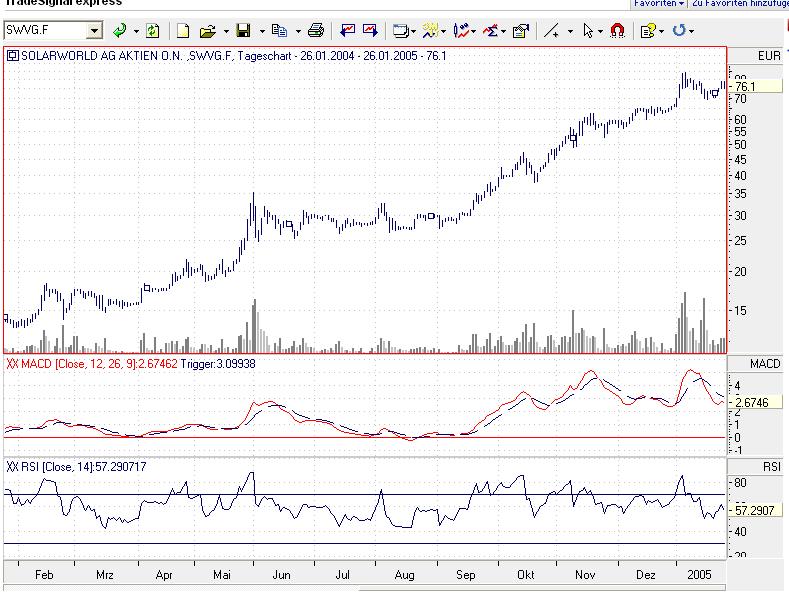Click the blue undo arrow icon
Image resolution: width=789 pixels, height=595 pixels.
679,31
